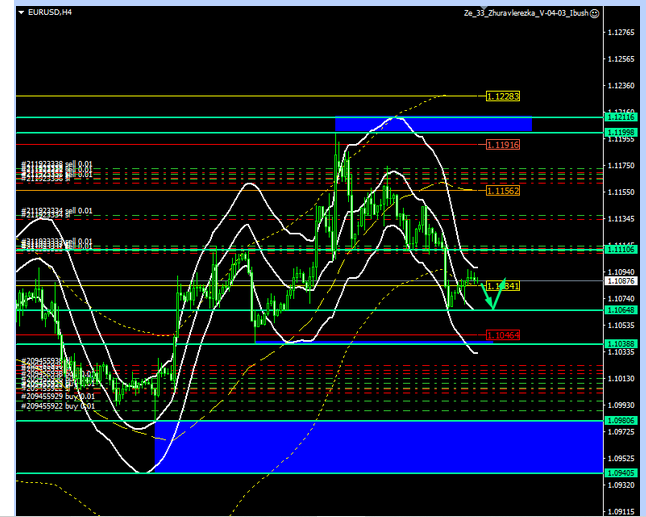This screenshot has height=517, width=646.
Task: Click the EURUSD,H4 chart symbol label
Action: 50,12
